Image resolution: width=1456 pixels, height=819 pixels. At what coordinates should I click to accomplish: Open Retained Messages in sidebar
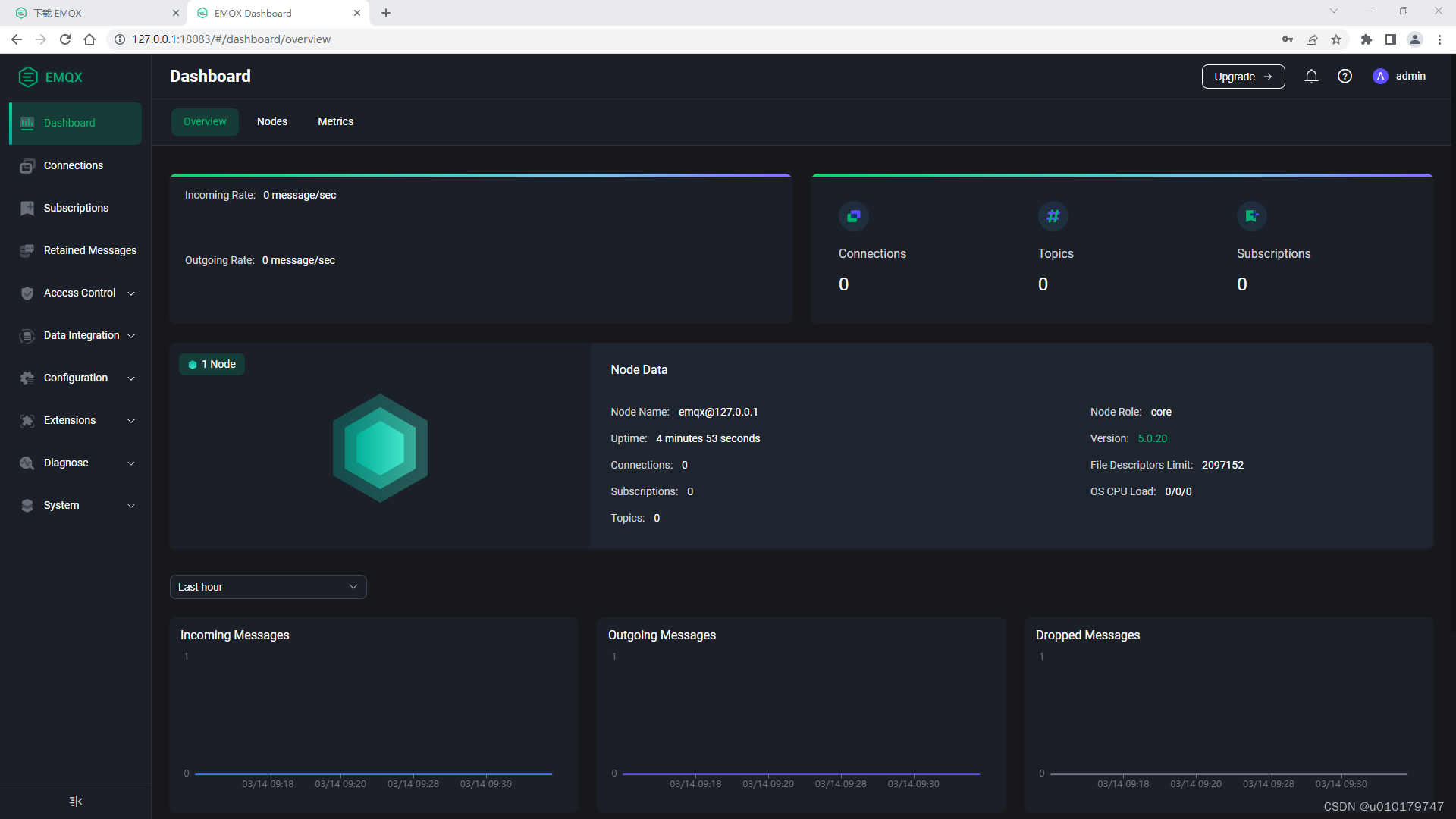coord(89,250)
